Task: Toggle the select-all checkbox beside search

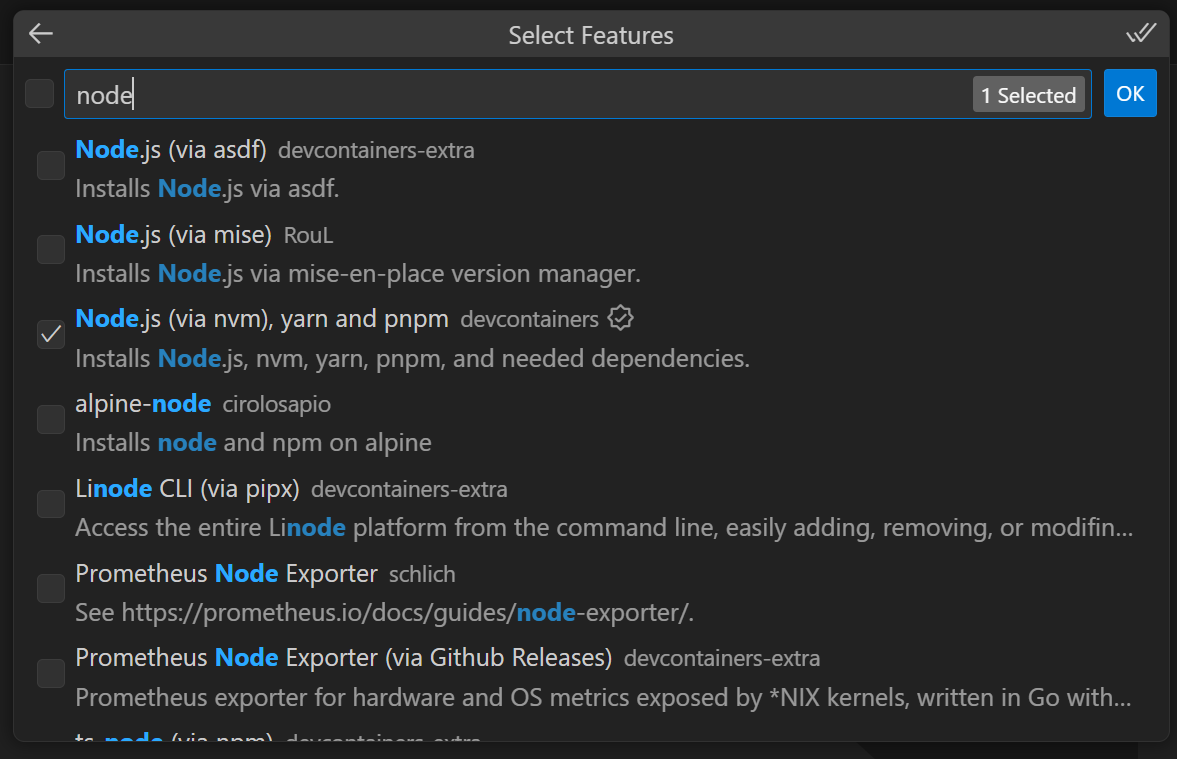Action: pyautogui.click(x=40, y=94)
